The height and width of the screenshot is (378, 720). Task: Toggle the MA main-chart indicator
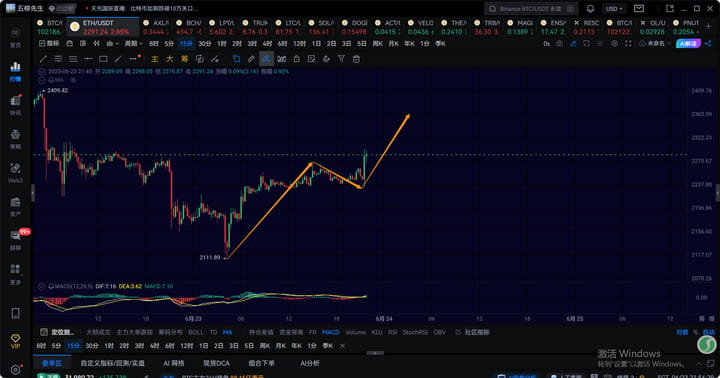tap(227, 332)
